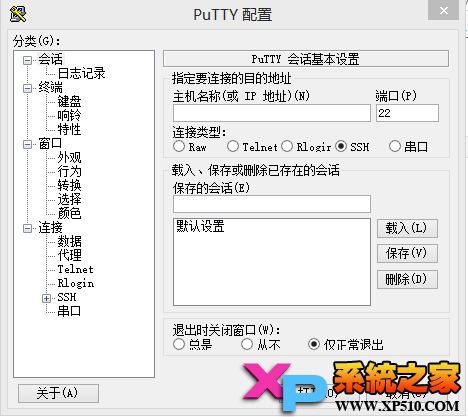This screenshot has height=417, width=468.
Task: Open 键盘 settings in tree
Action: pyautogui.click(x=69, y=101)
